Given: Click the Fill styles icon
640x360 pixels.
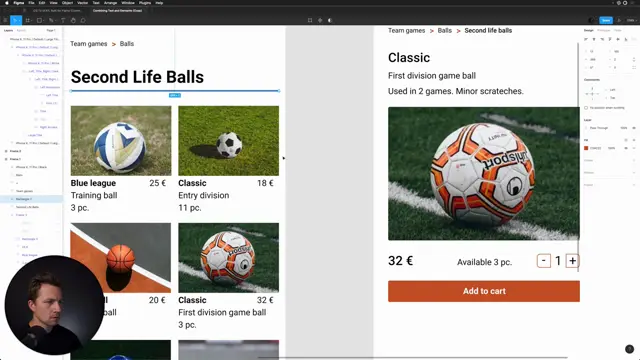Looking at the screenshot, I should (626, 140).
